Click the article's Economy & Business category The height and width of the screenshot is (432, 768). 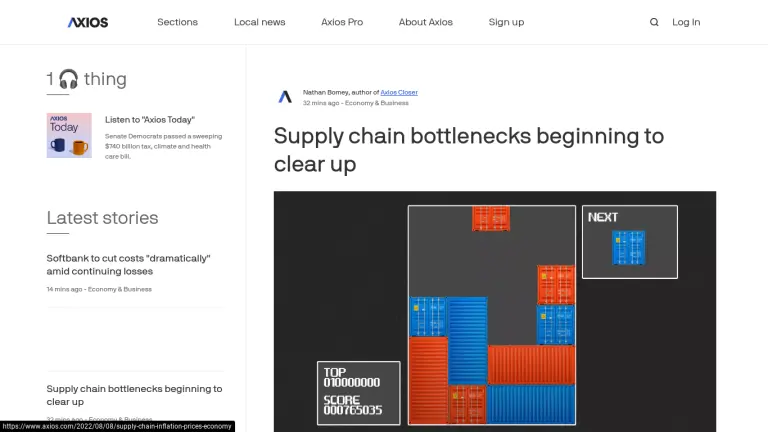pyautogui.click(x=382, y=102)
